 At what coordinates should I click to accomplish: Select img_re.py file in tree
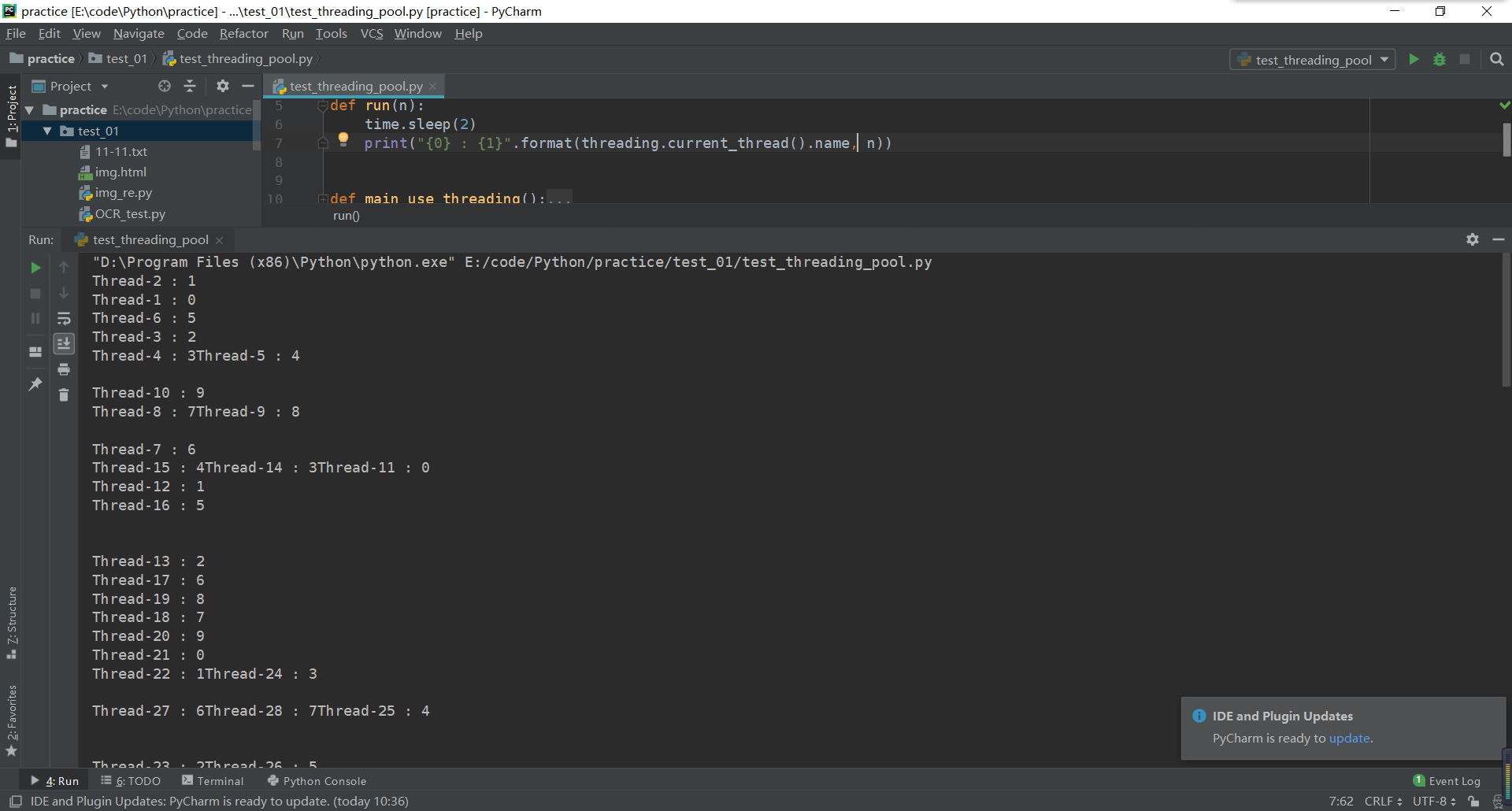click(124, 193)
